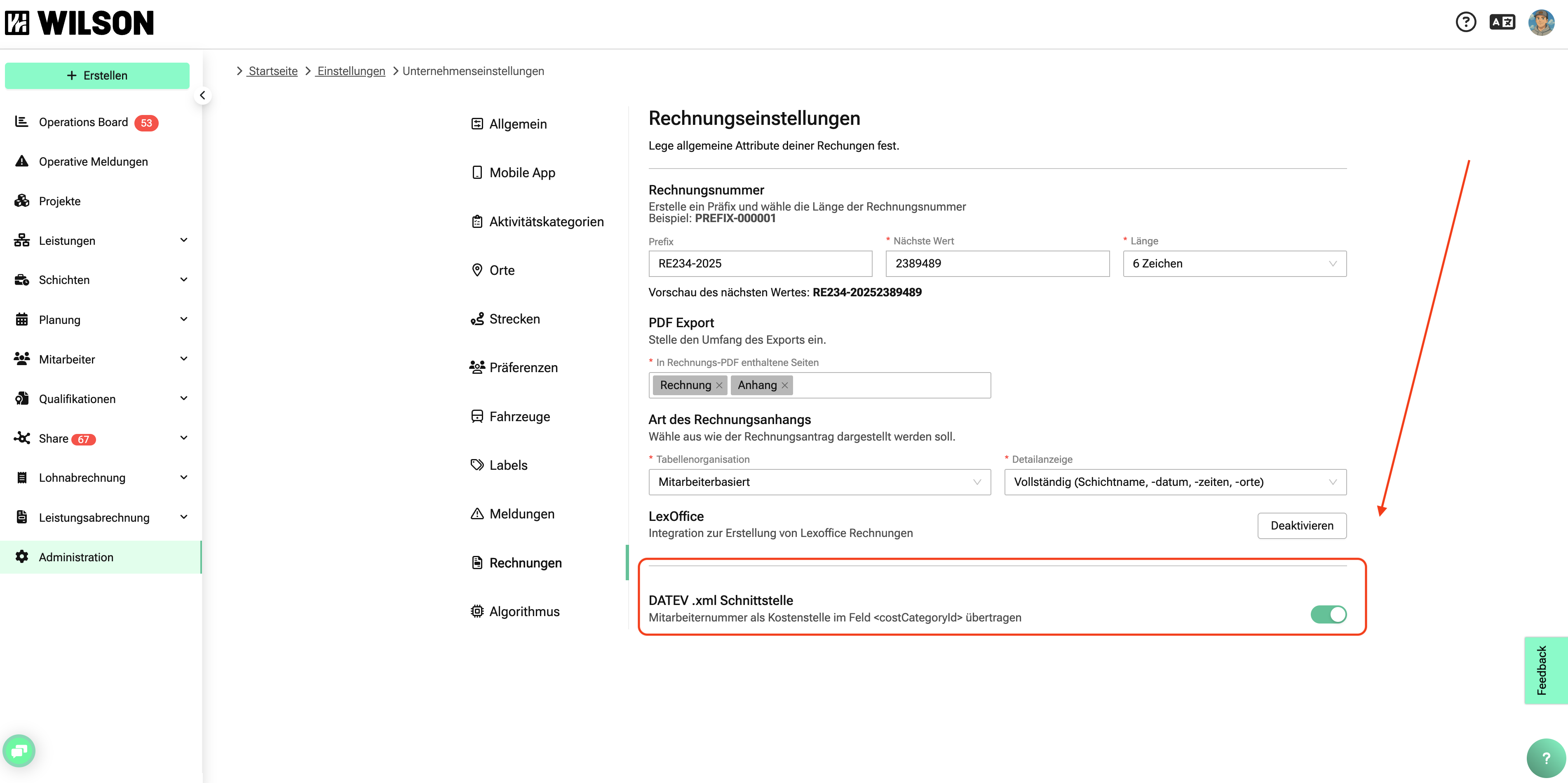Open the Meldungen settings tab
1568x783 pixels.
(513, 514)
